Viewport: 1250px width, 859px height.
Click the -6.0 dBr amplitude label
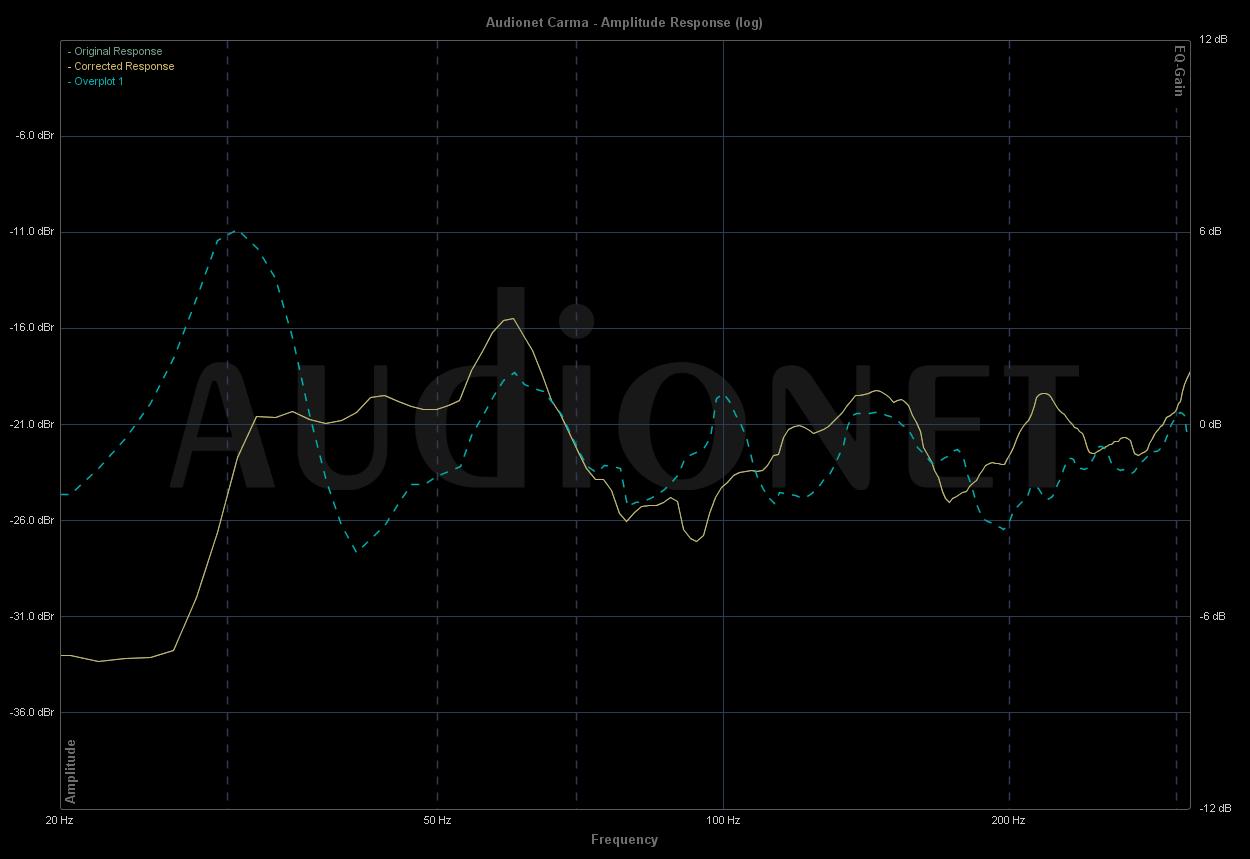[x=35, y=135]
